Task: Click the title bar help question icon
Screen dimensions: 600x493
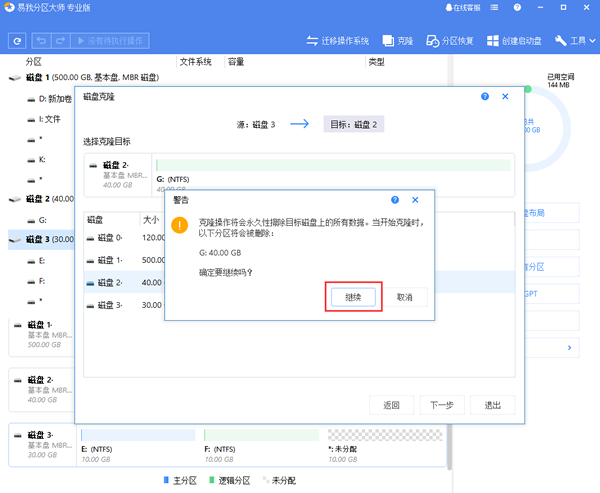Action: [x=517, y=8]
